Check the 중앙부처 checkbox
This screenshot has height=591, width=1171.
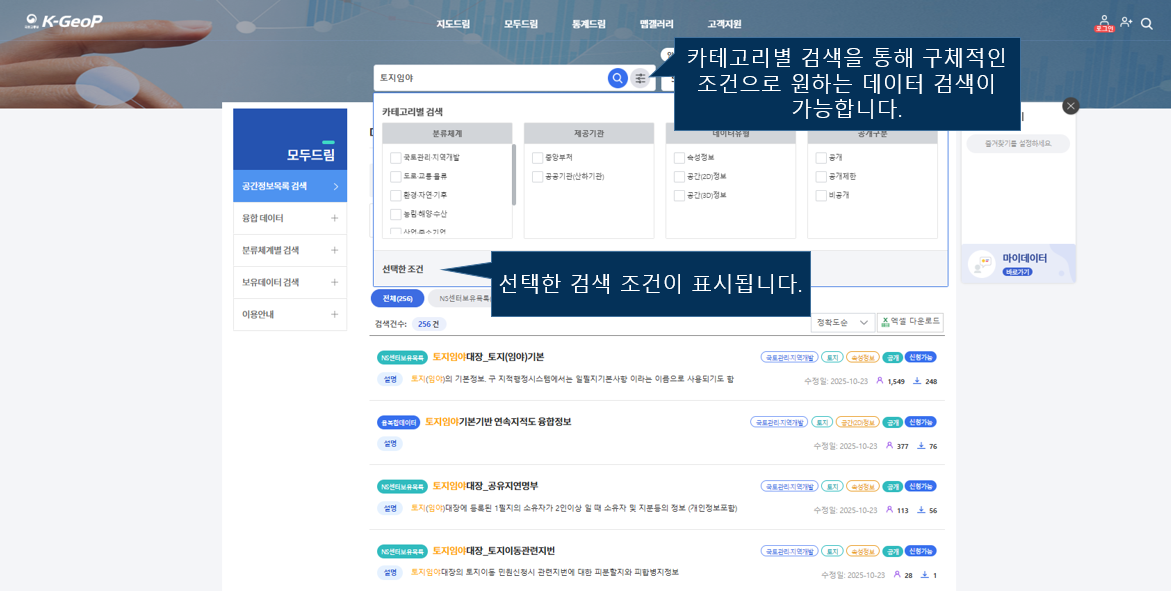(x=537, y=158)
